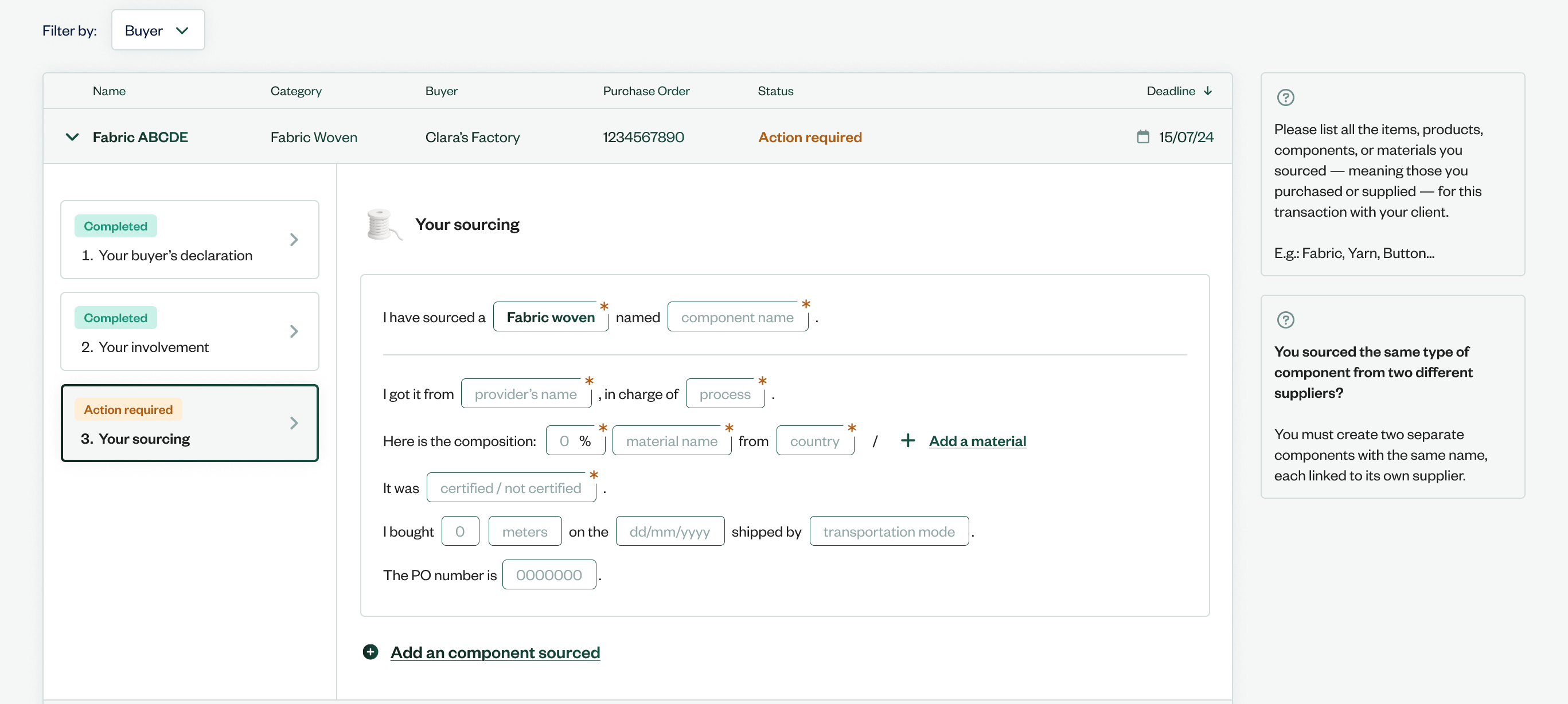Focus the component name input
This screenshot has width=1568, height=704.
[737, 317]
